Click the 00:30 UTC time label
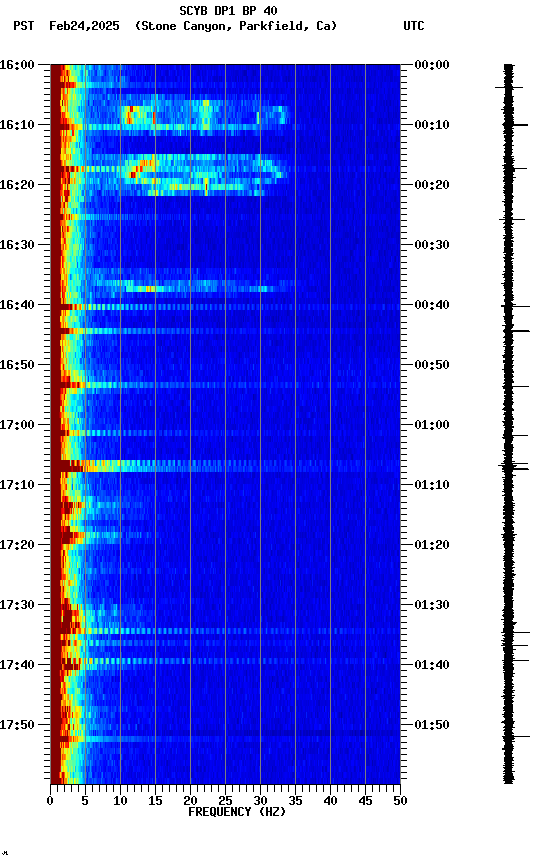 (432, 245)
